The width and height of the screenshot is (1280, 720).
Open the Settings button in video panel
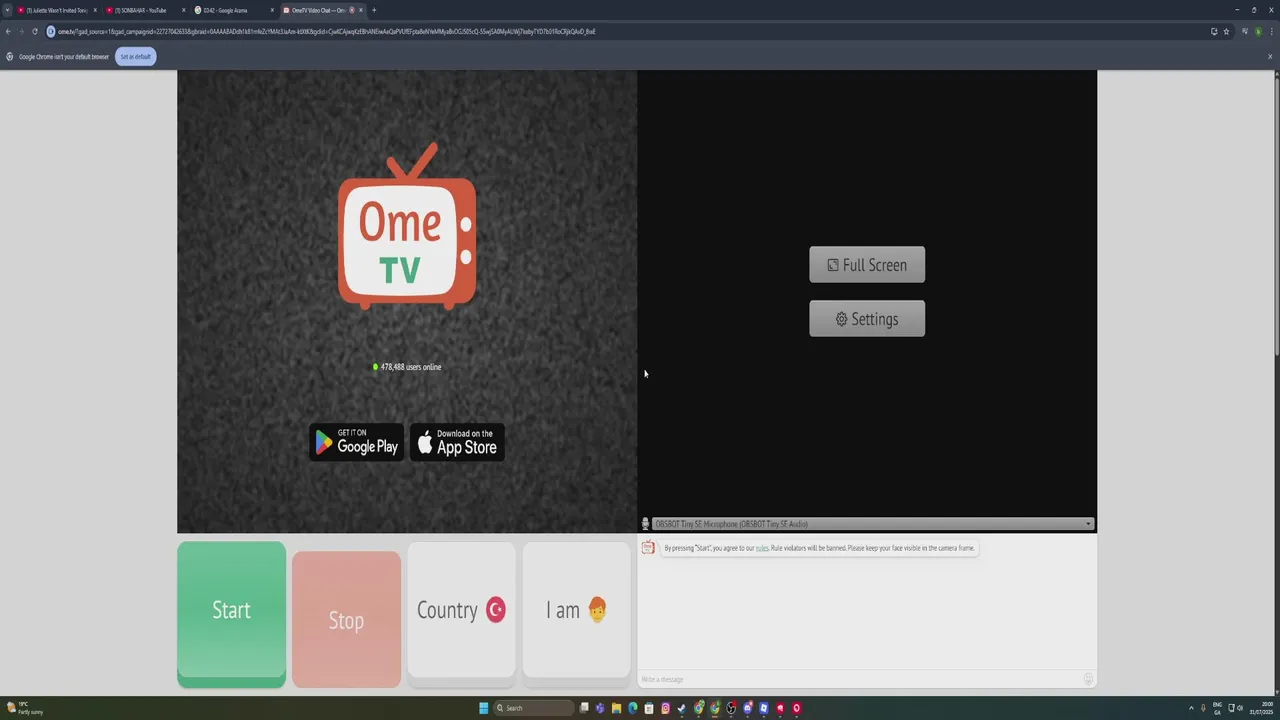click(867, 319)
